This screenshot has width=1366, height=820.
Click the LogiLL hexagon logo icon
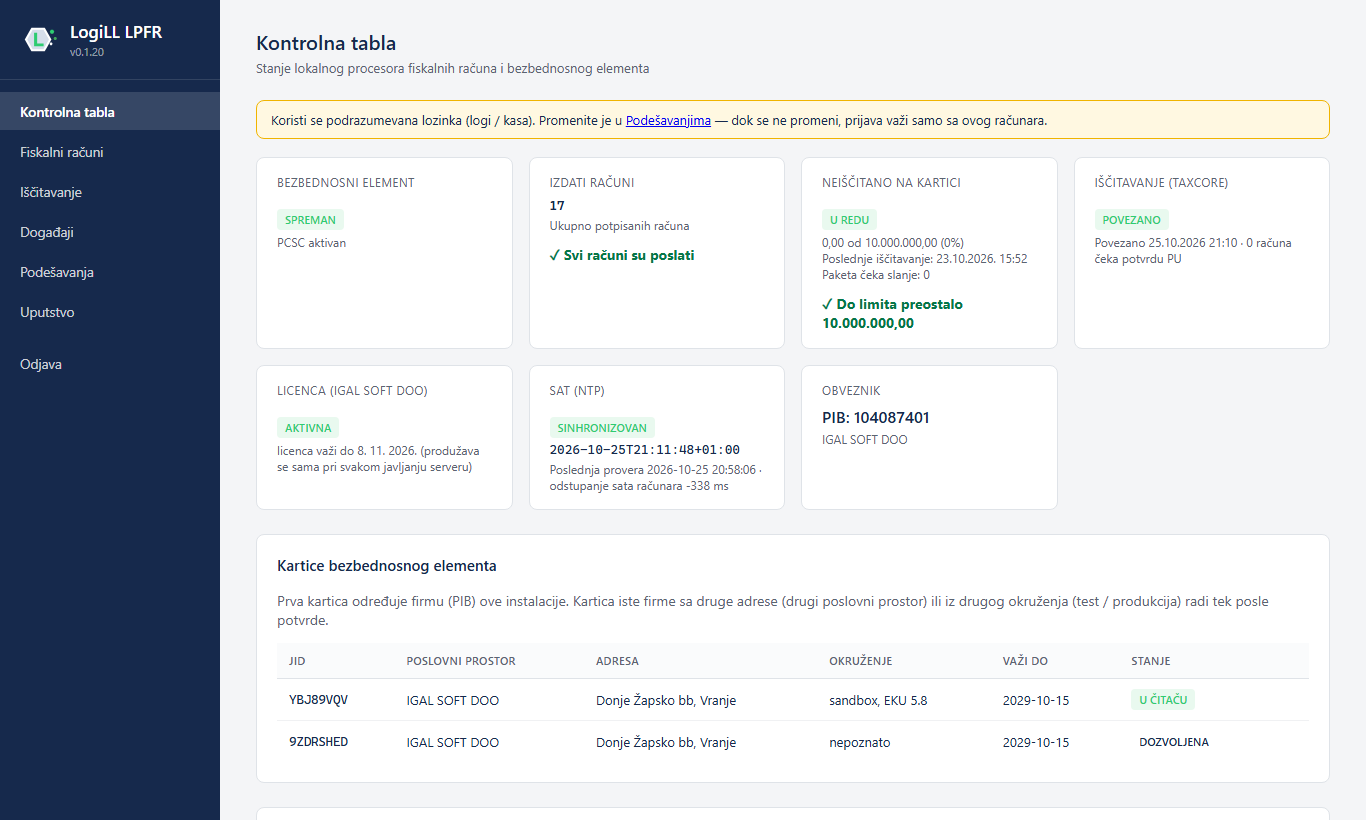click(x=40, y=40)
